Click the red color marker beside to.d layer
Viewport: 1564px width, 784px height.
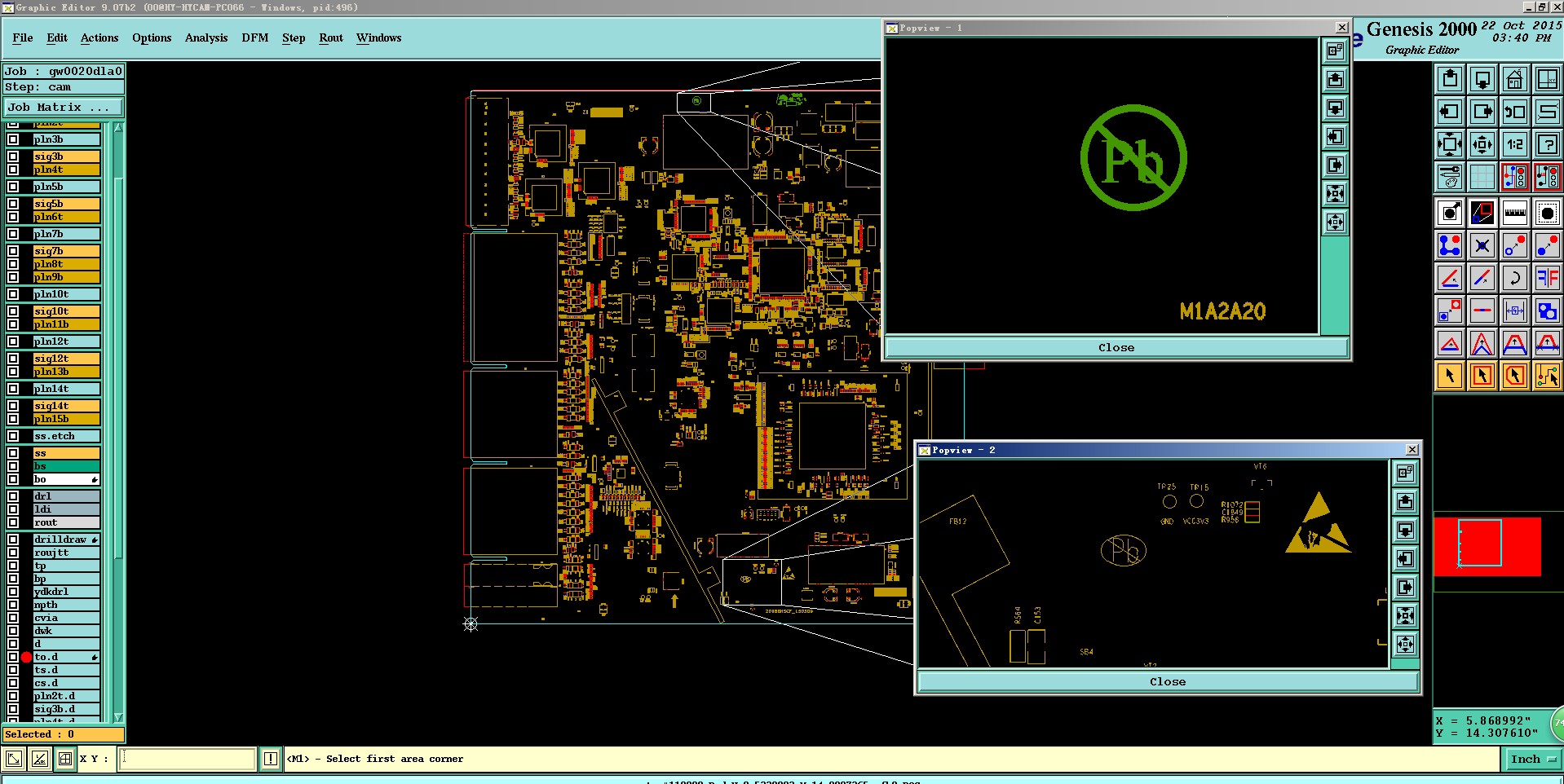click(26, 657)
